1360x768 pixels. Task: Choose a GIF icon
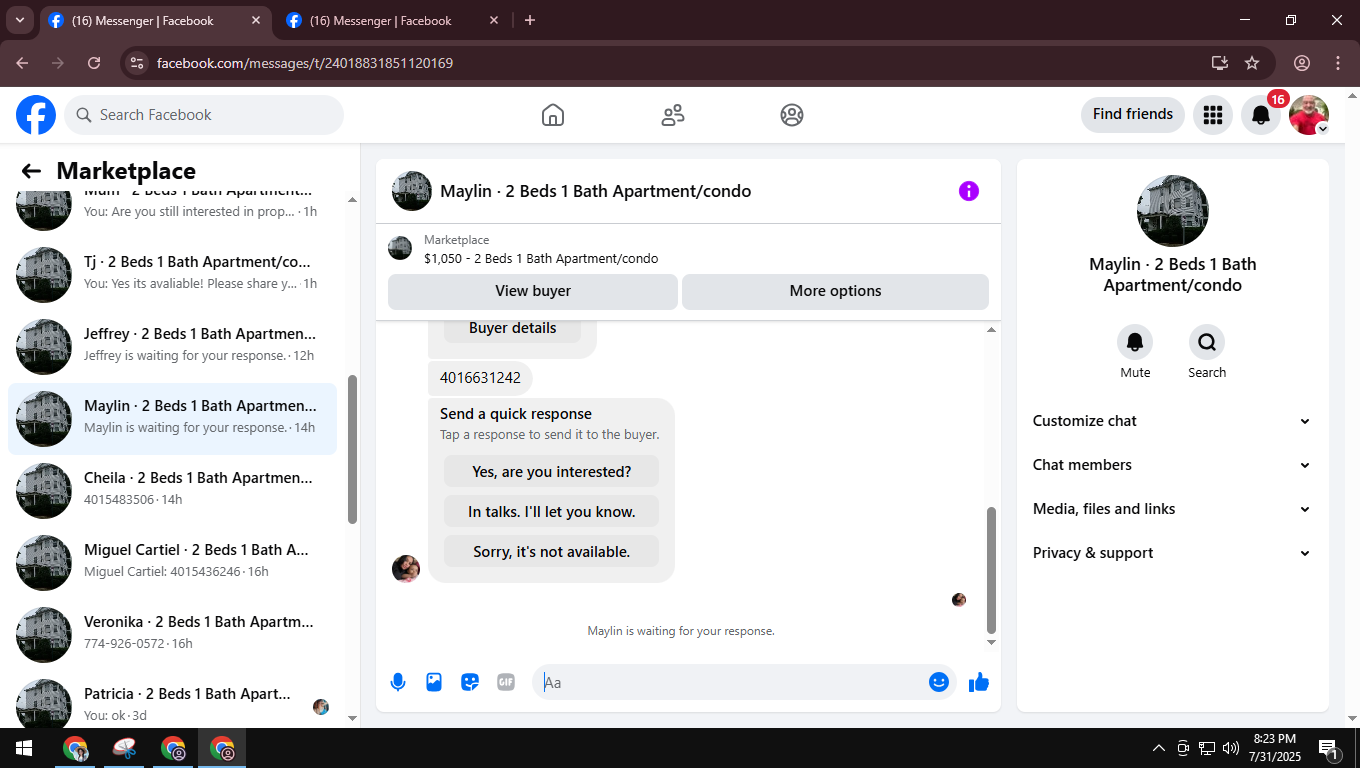click(x=506, y=682)
